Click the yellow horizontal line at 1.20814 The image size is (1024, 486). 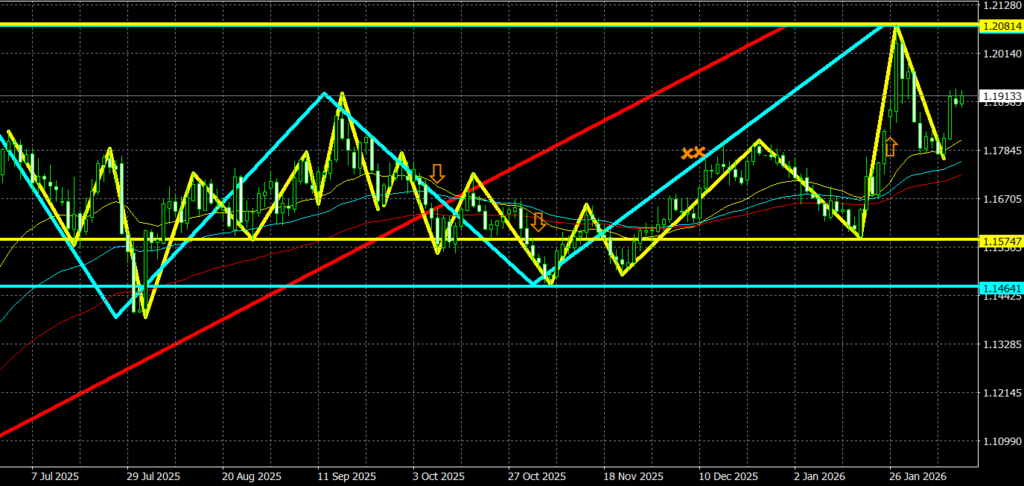pyautogui.click(x=300, y=24)
